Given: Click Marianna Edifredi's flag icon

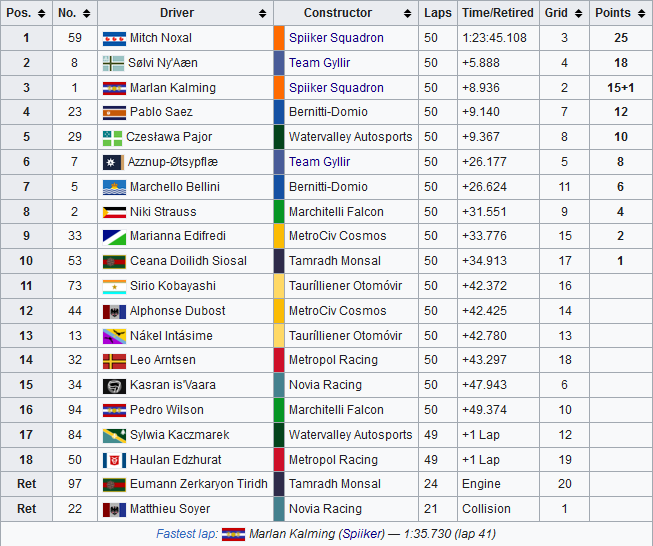Looking at the screenshot, I should coord(114,237).
